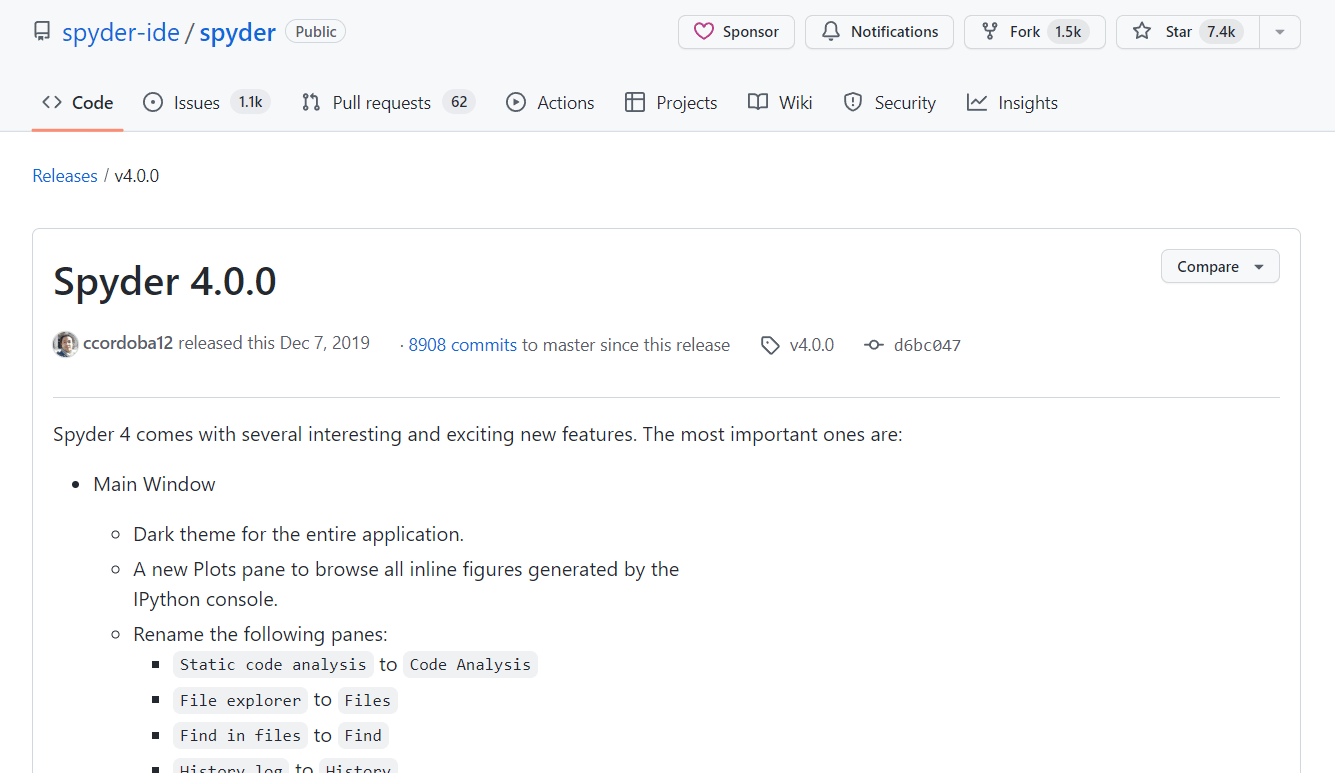Open the Projects tab
Screen dimensions: 1335x773
tap(671, 102)
